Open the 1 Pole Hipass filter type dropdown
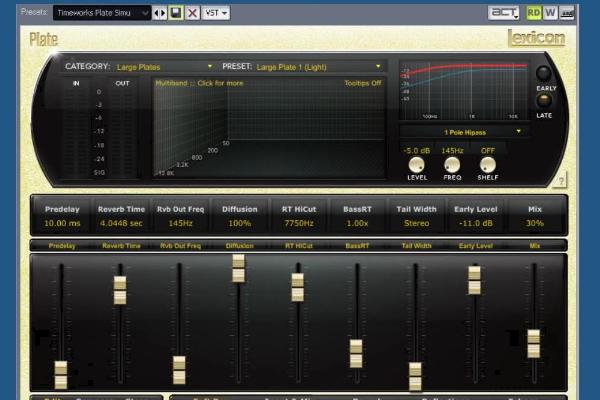The height and width of the screenshot is (400, 600). (465, 132)
